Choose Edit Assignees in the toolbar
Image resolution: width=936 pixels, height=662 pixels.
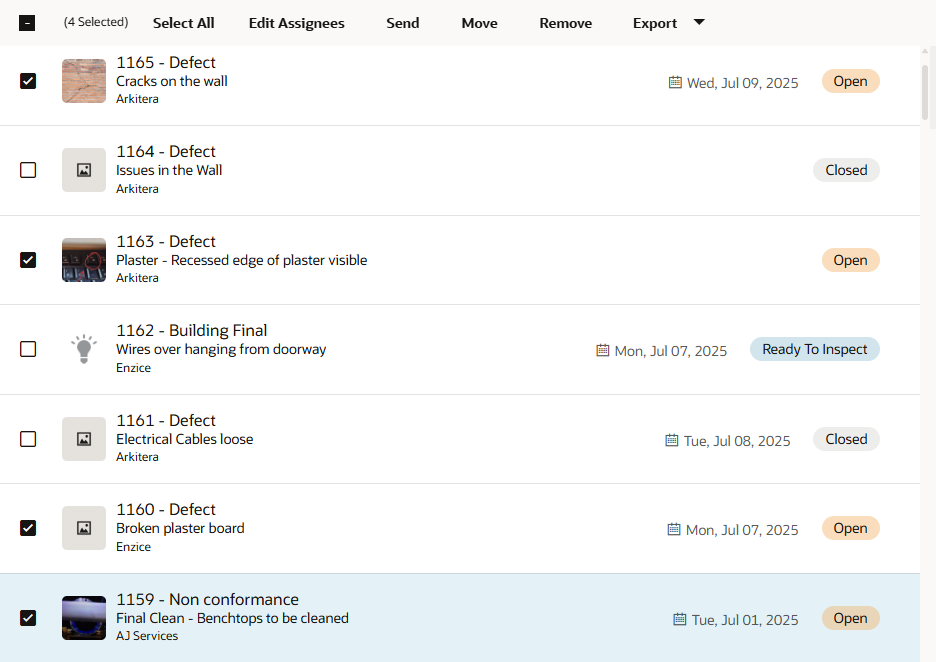coord(297,23)
